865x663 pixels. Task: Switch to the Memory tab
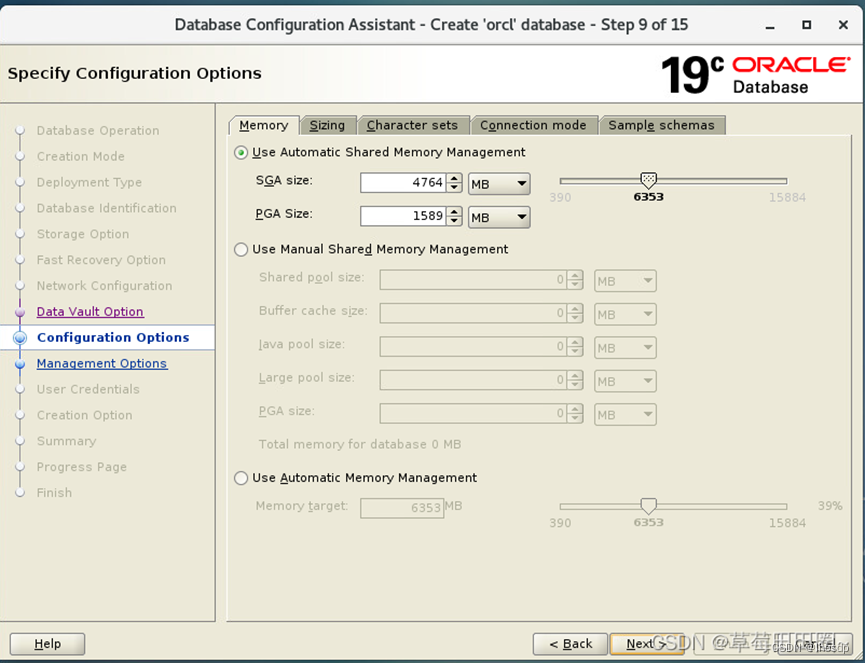[x=264, y=125]
